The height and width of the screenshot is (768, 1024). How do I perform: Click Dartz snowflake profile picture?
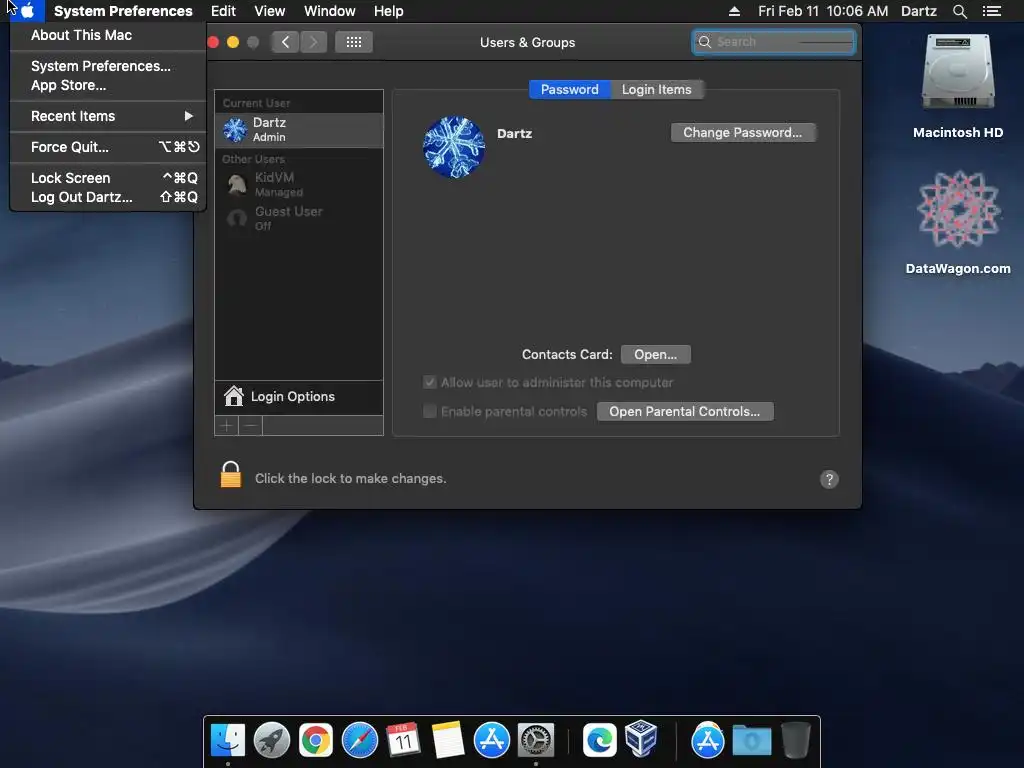454,148
